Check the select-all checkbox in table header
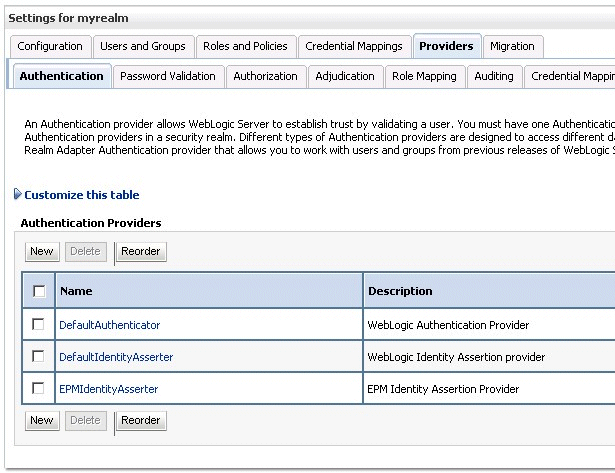Image resolution: width=615 pixels, height=473 pixels. (x=39, y=291)
